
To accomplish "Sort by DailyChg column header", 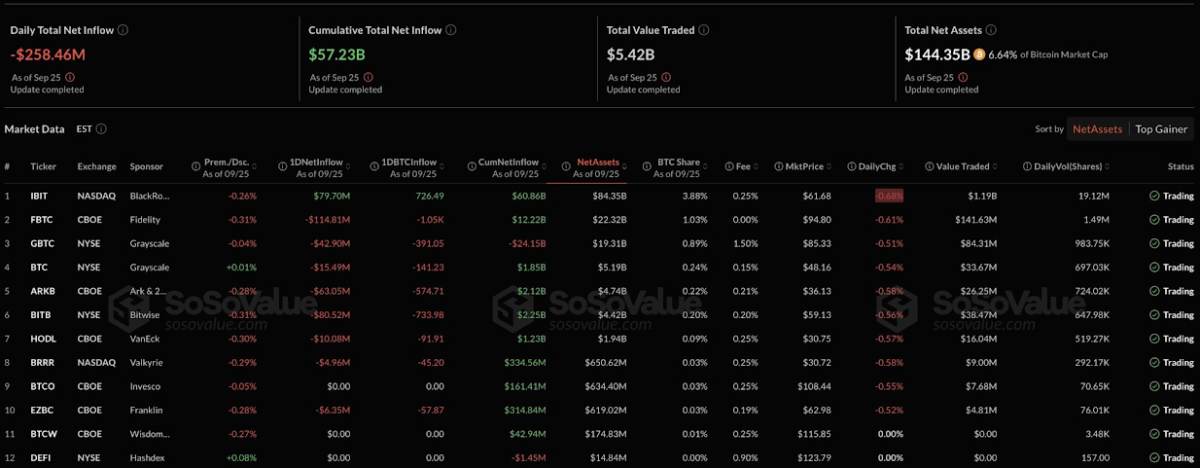I will click(877, 166).
